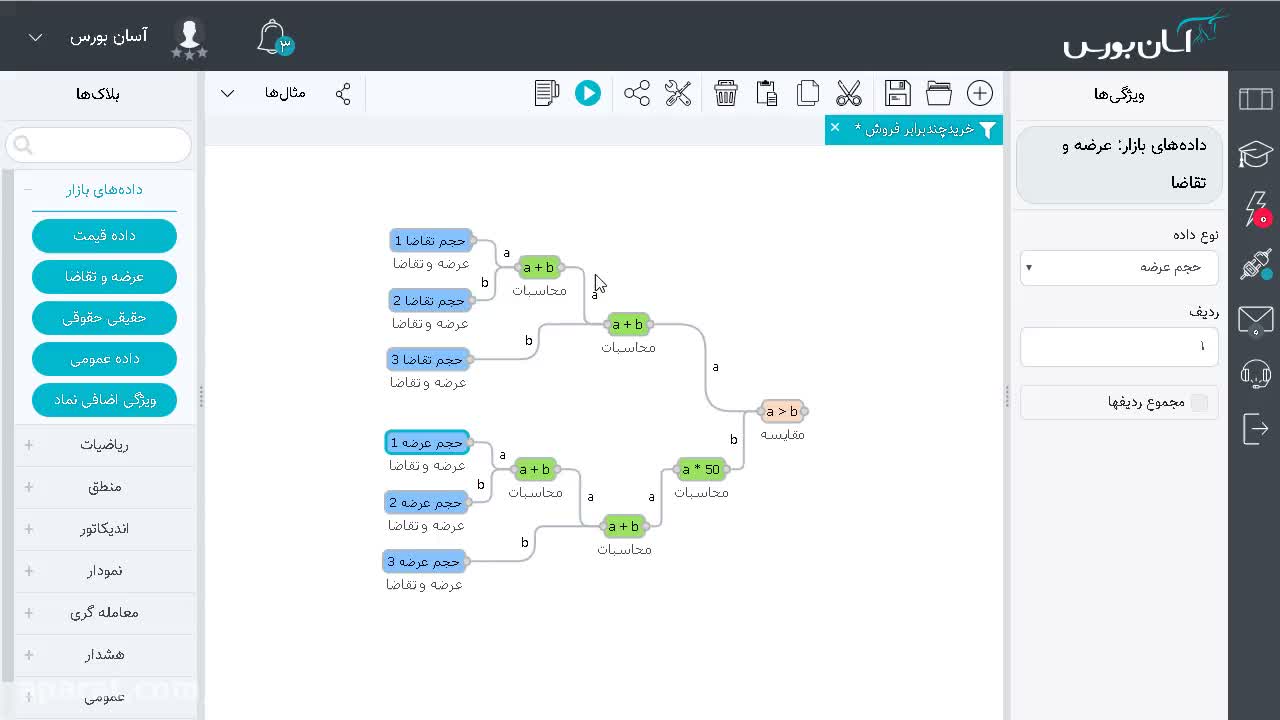Image resolution: width=1280 pixels, height=720 pixels.
Task: Click the ردیف row number input field
Action: (1119, 346)
